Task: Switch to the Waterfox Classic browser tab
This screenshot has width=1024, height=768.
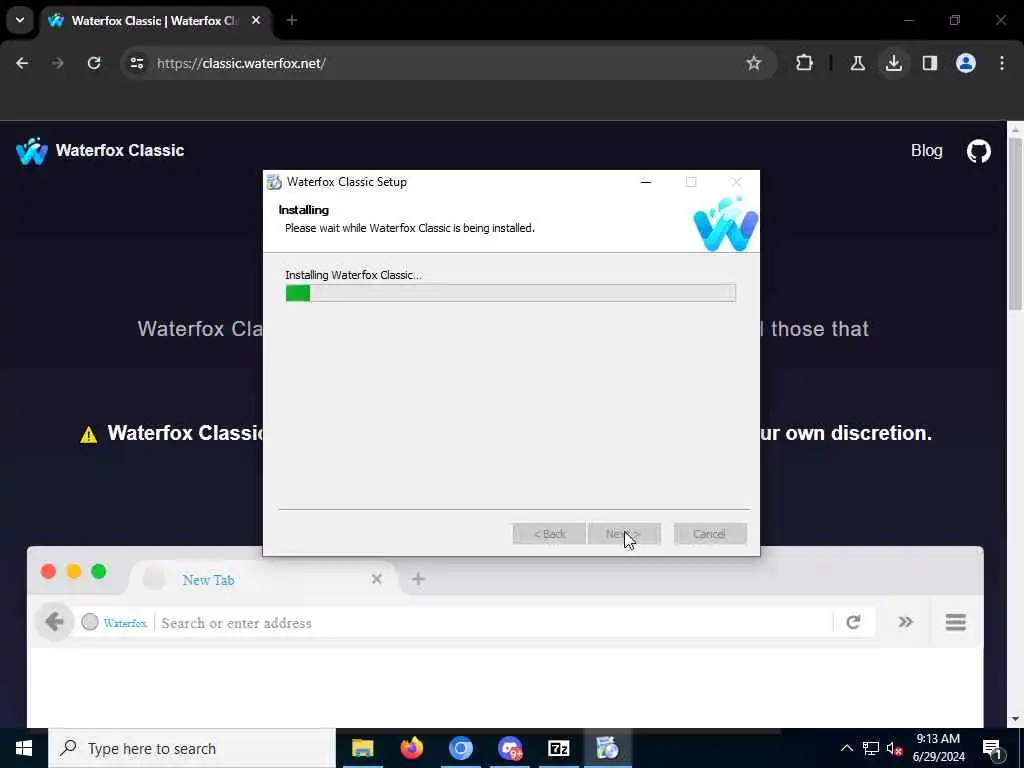Action: [x=155, y=21]
